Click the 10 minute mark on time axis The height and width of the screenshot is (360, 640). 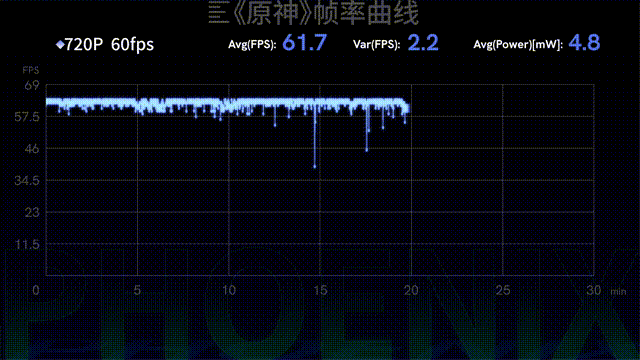229,290
